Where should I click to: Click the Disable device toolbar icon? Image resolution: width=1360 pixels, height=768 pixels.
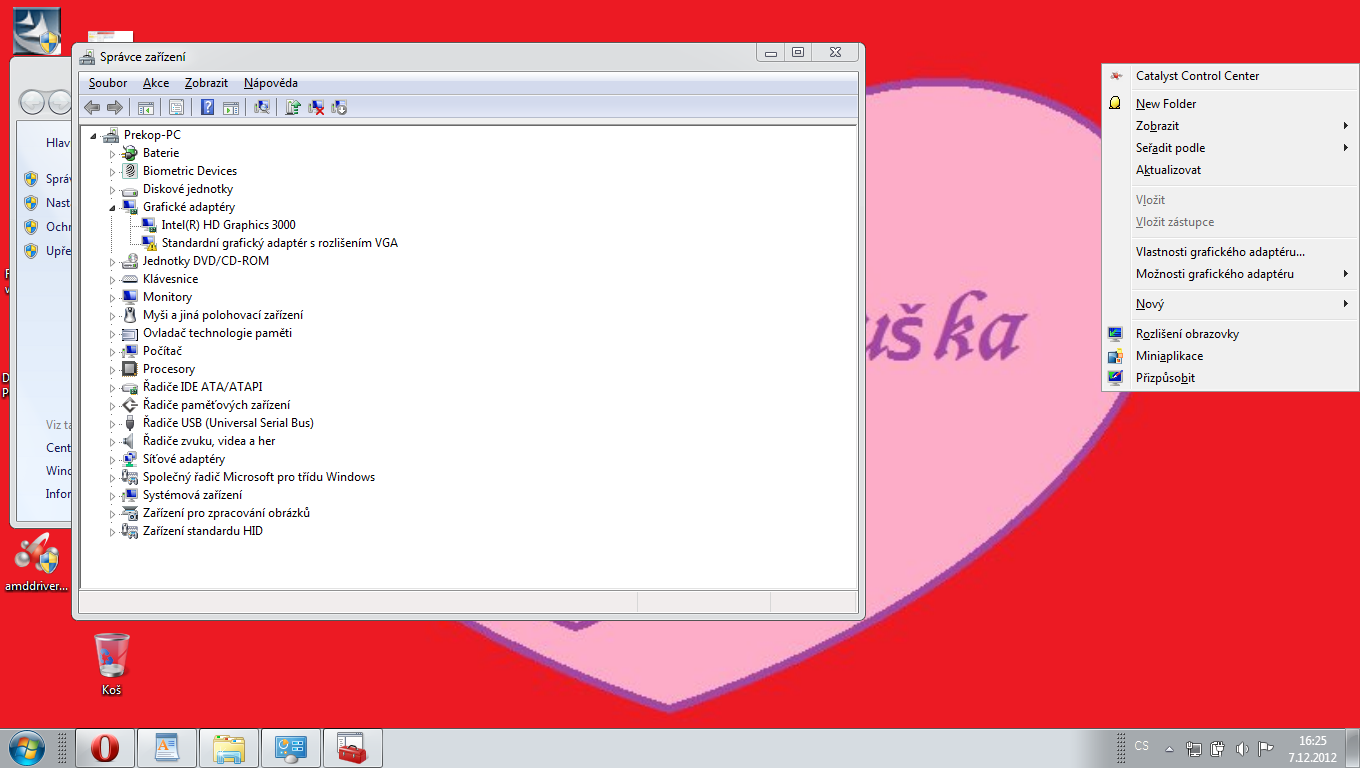[339, 107]
